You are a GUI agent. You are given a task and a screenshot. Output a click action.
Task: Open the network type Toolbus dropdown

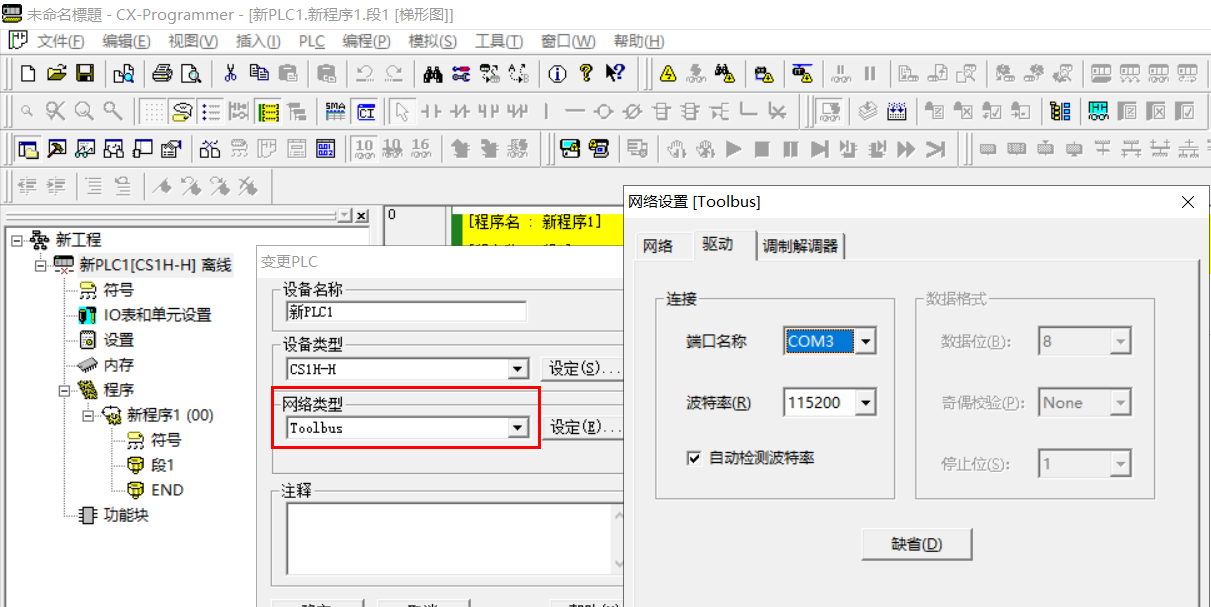tap(518, 428)
